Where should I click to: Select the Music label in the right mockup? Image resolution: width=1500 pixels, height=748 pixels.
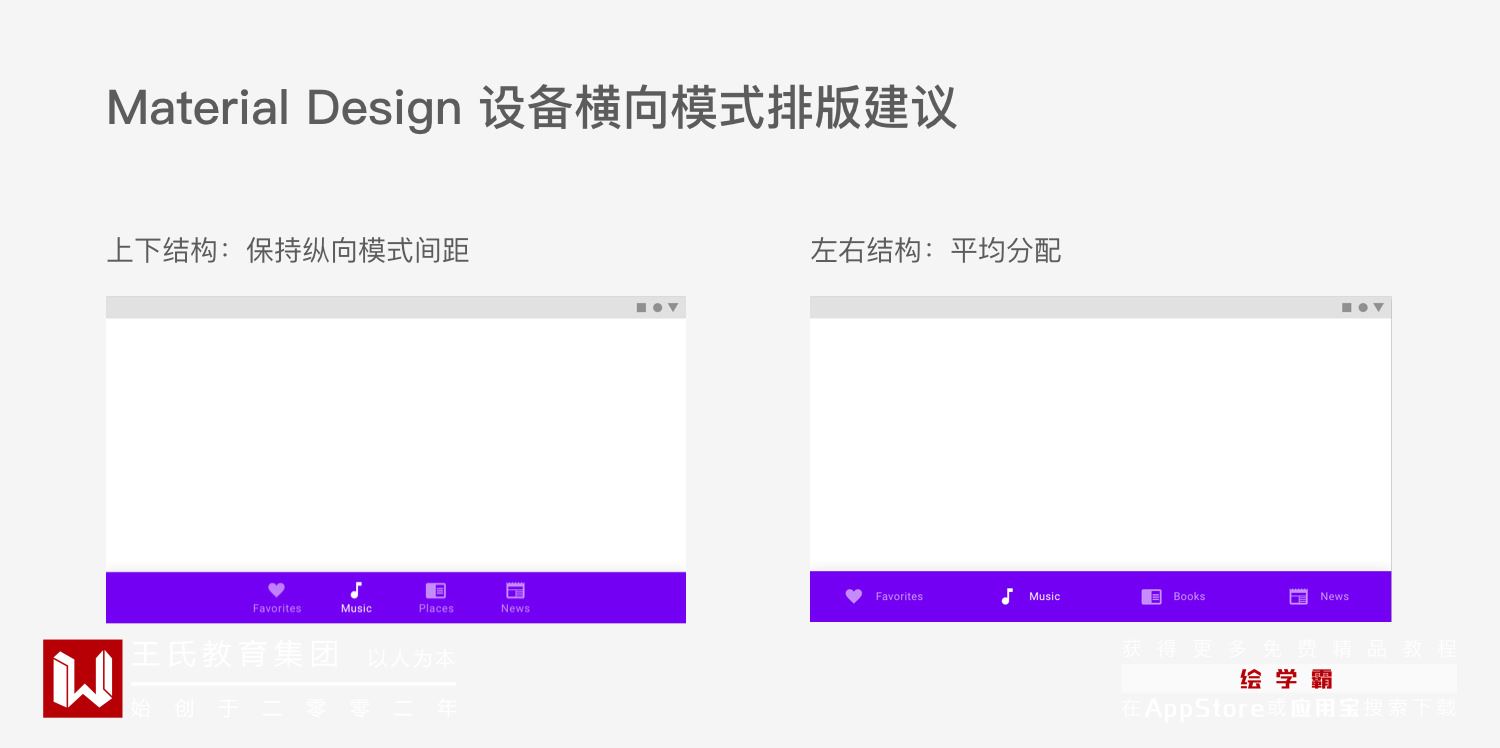pyautogui.click(x=1044, y=597)
